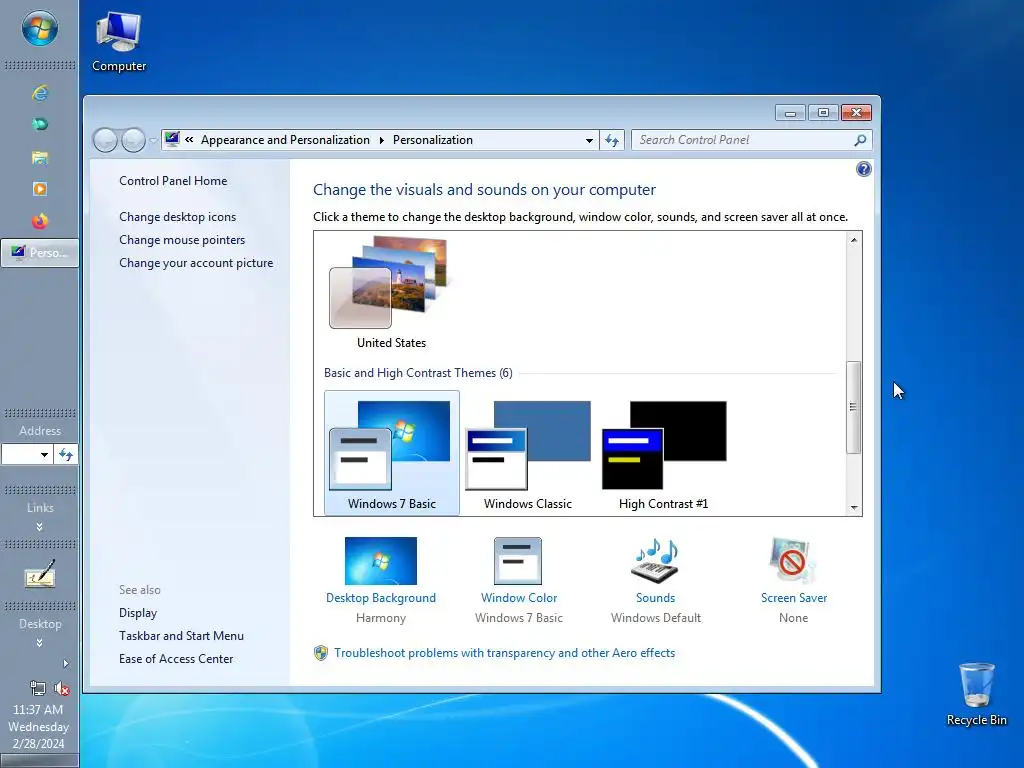Launch Windows Media Player from taskbar
This screenshot has width=1024, height=768.
(x=40, y=189)
